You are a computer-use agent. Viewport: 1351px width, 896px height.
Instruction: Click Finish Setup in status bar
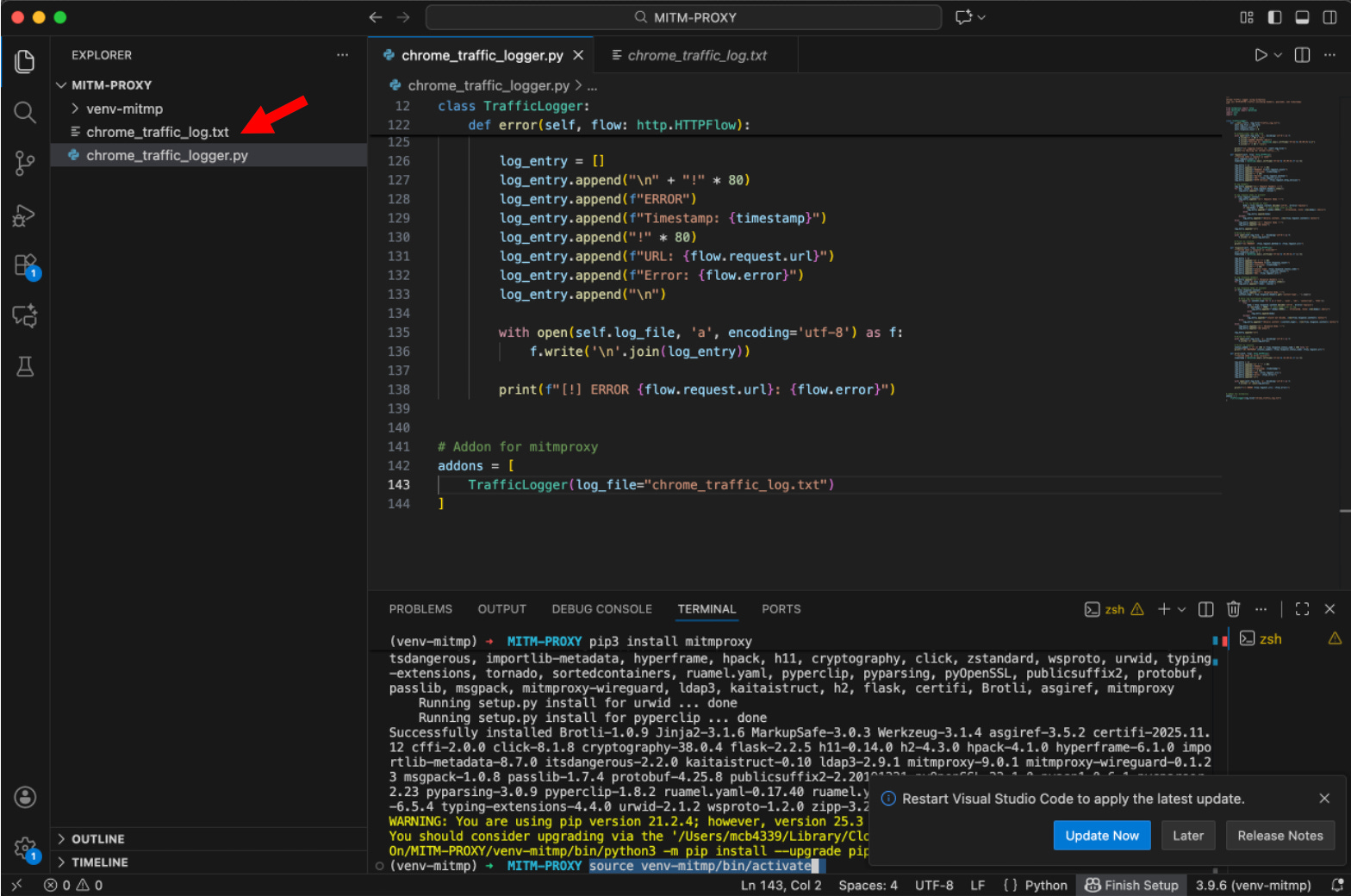click(1131, 885)
